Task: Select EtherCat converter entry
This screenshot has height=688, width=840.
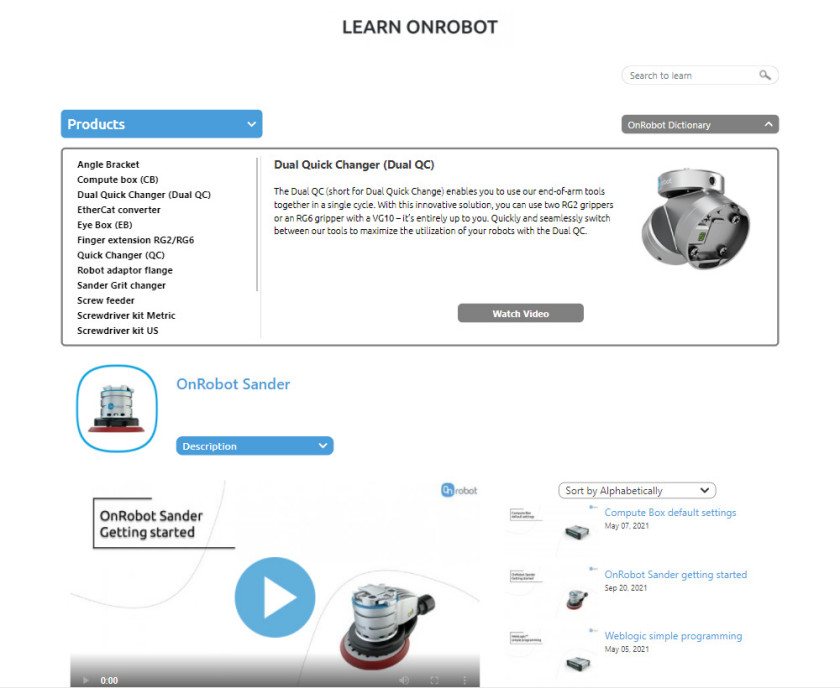Action: point(119,210)
